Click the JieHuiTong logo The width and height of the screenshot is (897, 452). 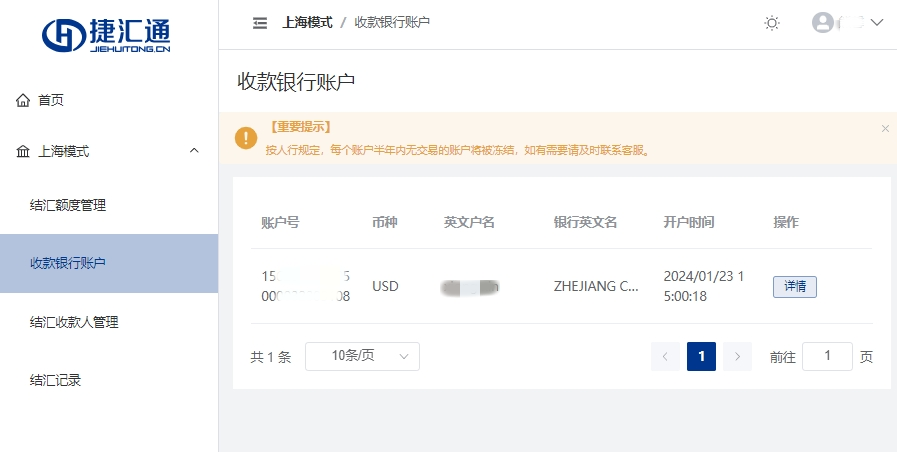click(106, 35)
